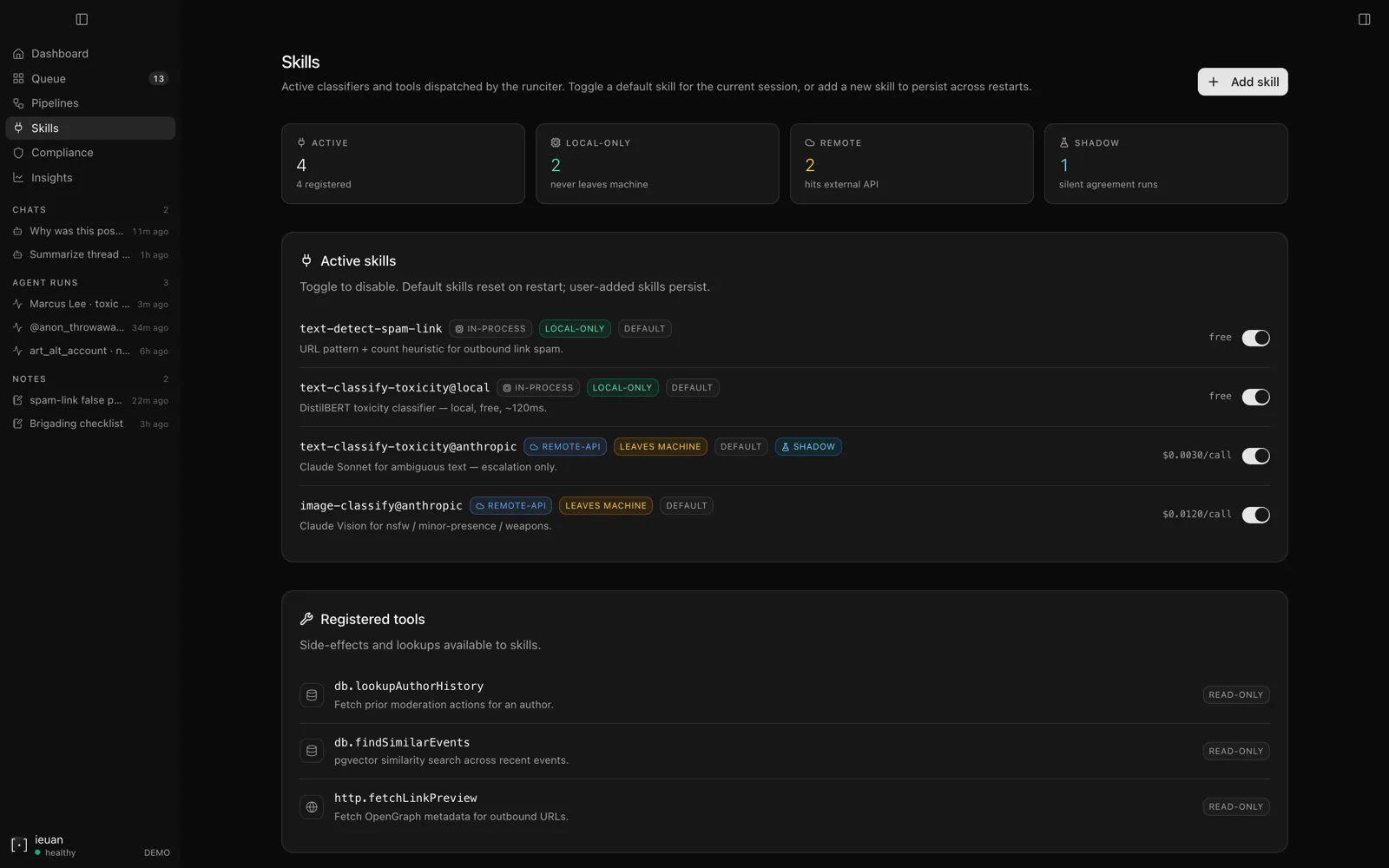
Task: Click 'http.fetchLinkPreview' tool name
Action: pyautogui.click(x=405, y=798)
